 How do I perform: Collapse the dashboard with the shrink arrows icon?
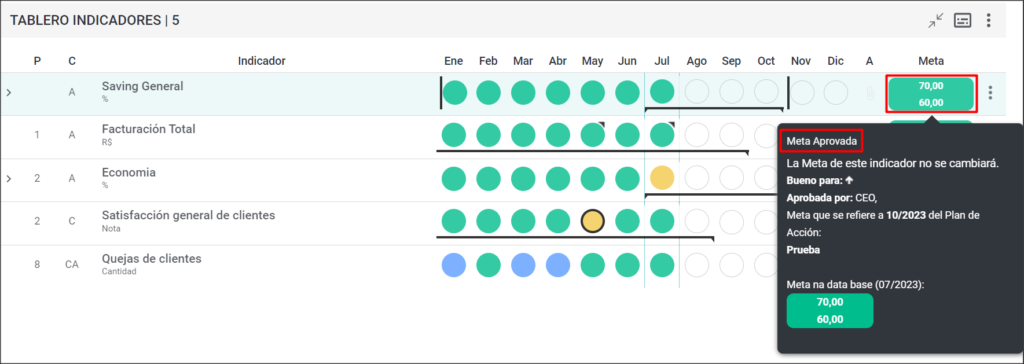coord(936,21)
